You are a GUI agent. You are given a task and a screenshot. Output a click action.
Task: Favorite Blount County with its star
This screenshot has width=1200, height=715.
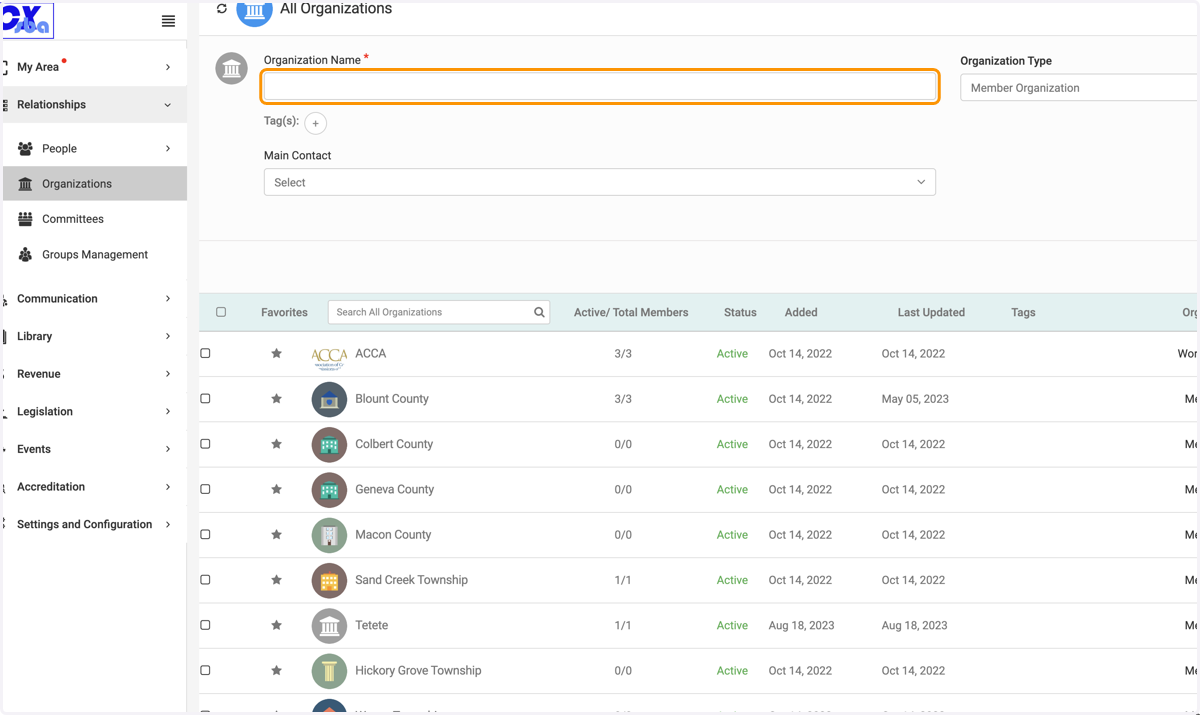(x=277, y=399)
